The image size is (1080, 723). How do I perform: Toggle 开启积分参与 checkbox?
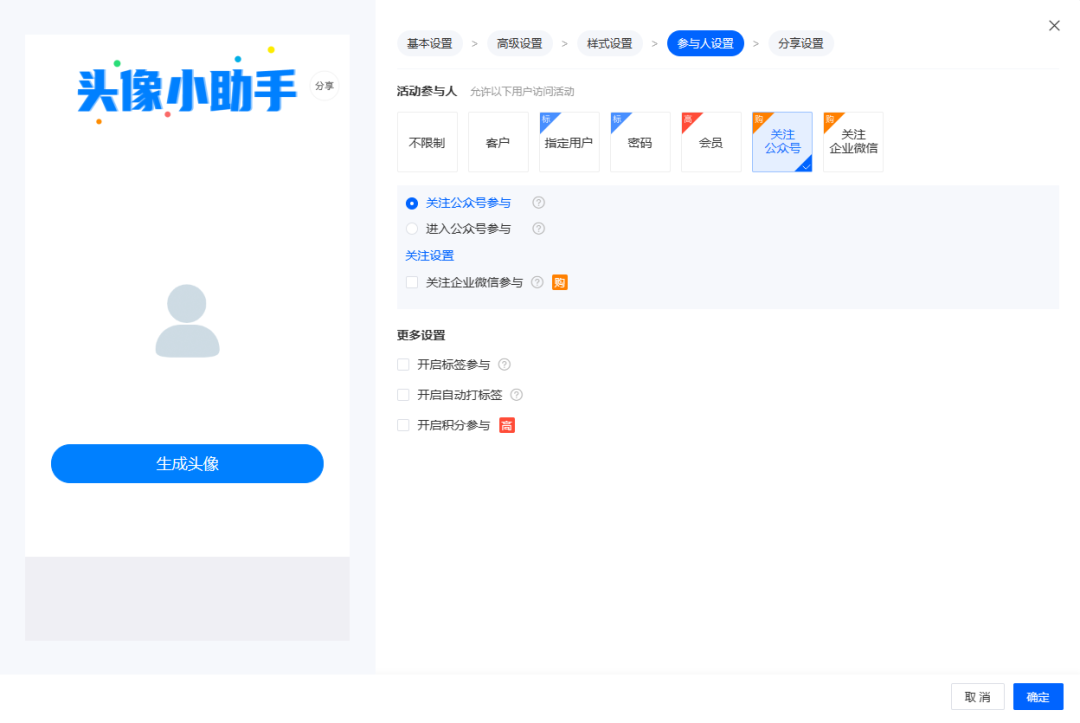(403, 425)
